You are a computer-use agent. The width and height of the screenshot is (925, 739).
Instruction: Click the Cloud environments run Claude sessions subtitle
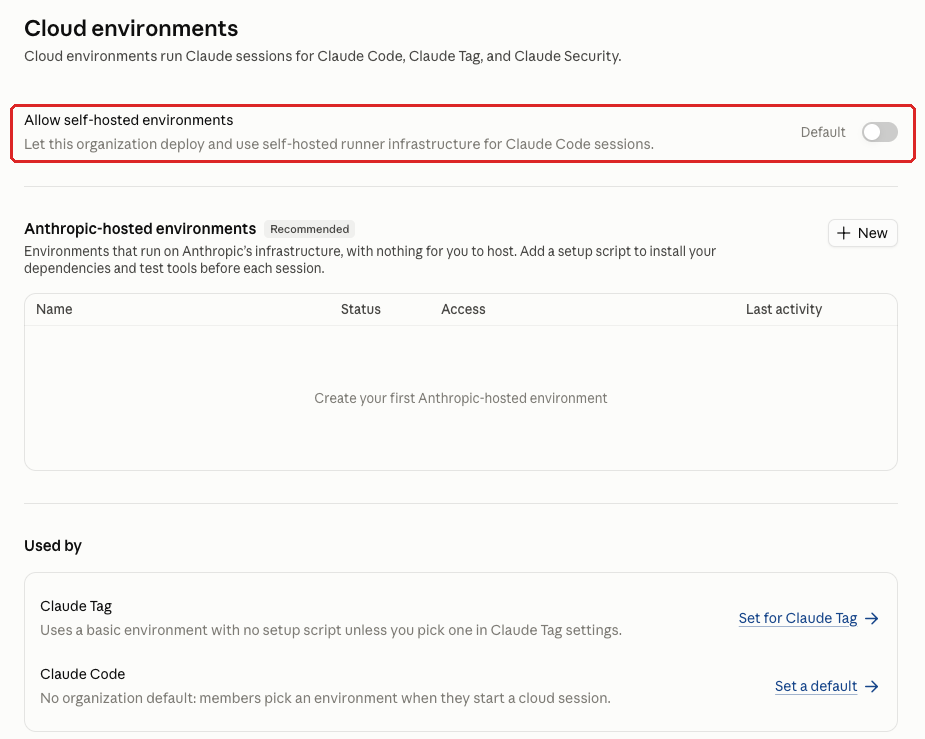(323, 57)
